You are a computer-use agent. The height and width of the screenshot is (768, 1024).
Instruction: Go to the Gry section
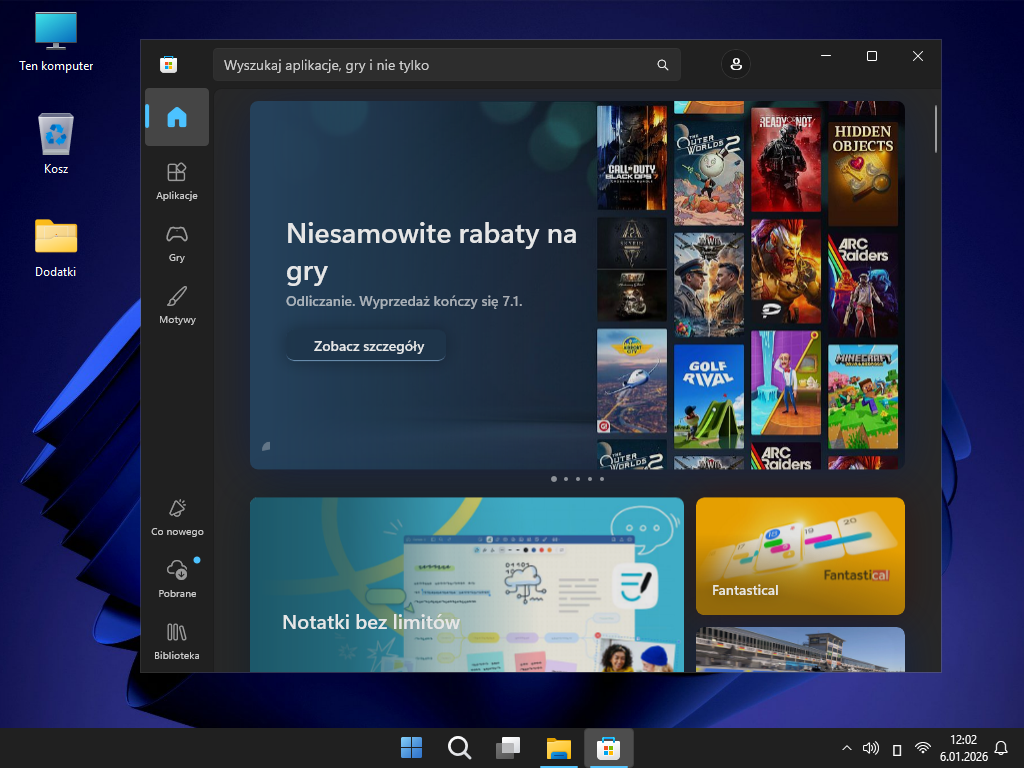[x=177, y=243]
